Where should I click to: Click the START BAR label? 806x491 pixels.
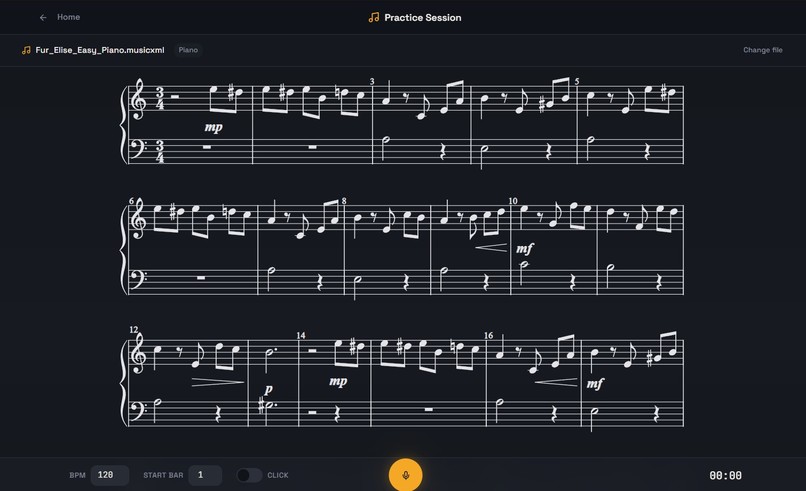163,475
